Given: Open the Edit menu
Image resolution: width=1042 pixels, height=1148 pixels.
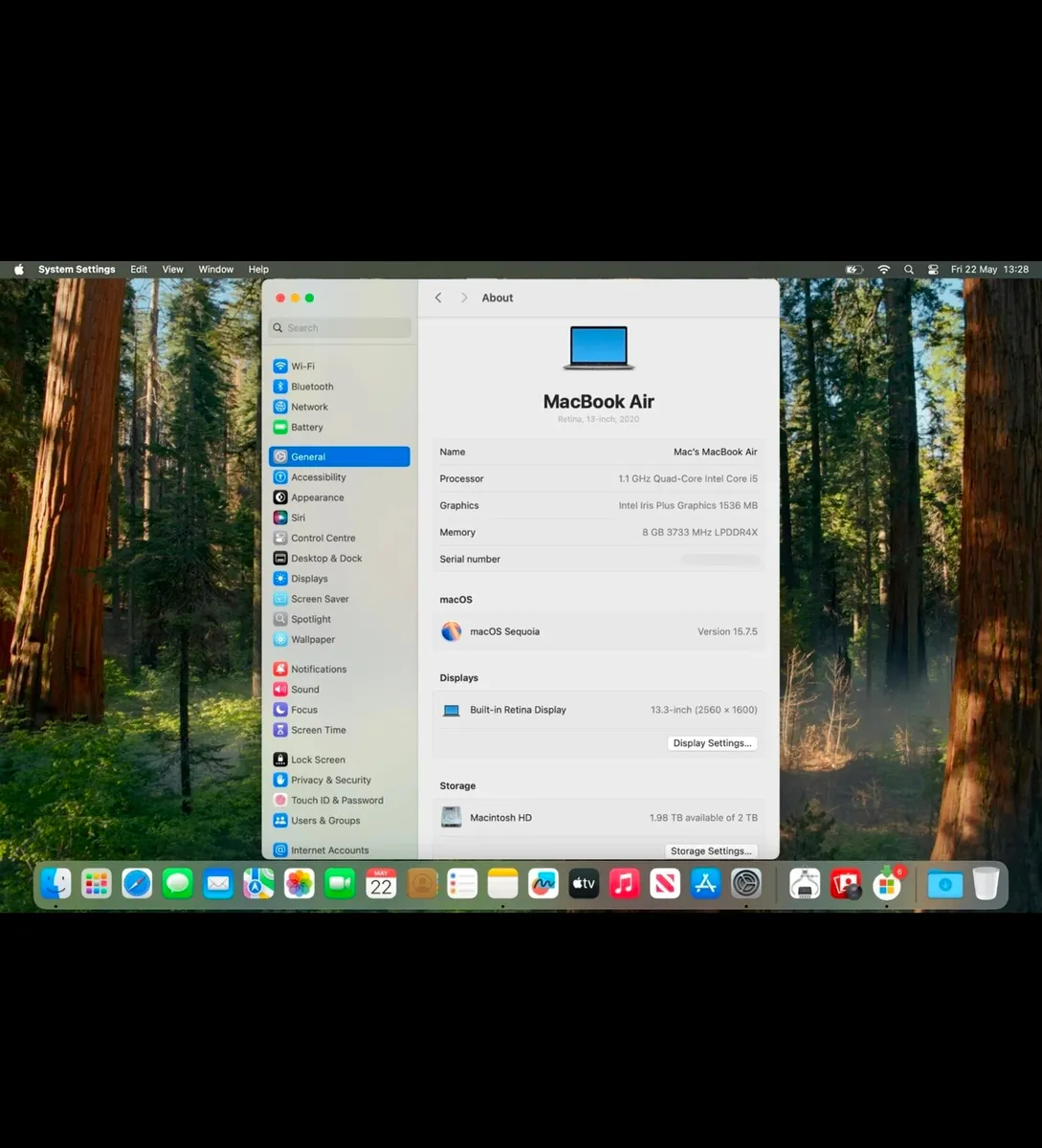Looking at the screenshot, I should coord(139,270).
